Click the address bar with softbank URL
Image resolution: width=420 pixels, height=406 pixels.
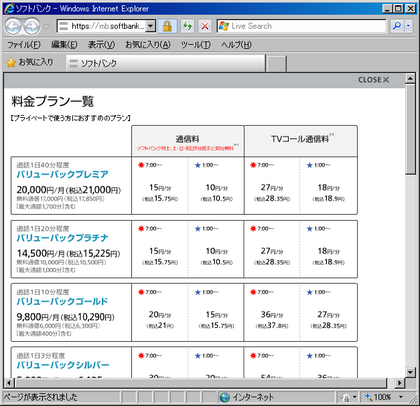102,26
